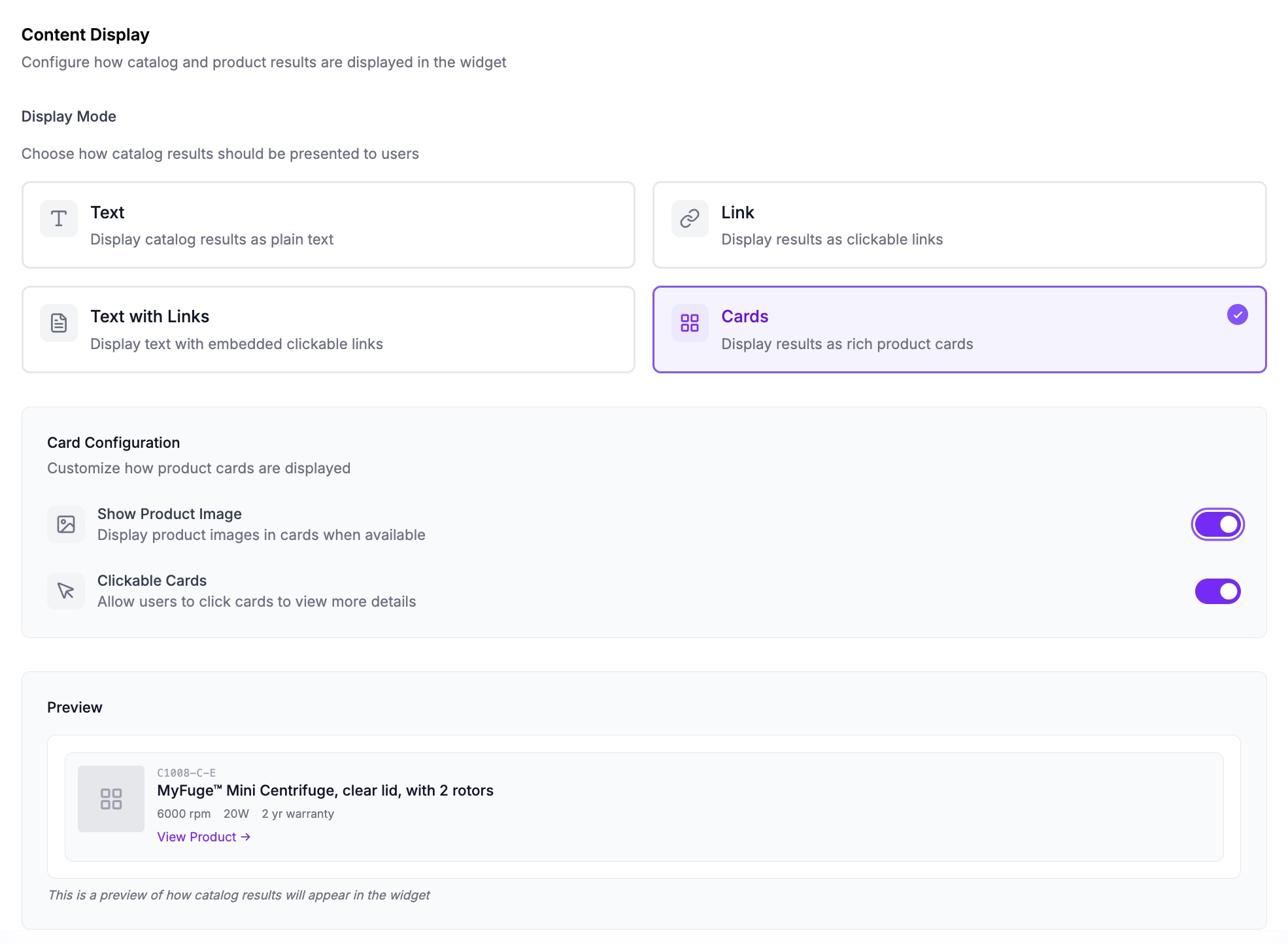Toggle off Show Product Image switch
The image size is (1288, 944).
click(x=1217, y=524)
